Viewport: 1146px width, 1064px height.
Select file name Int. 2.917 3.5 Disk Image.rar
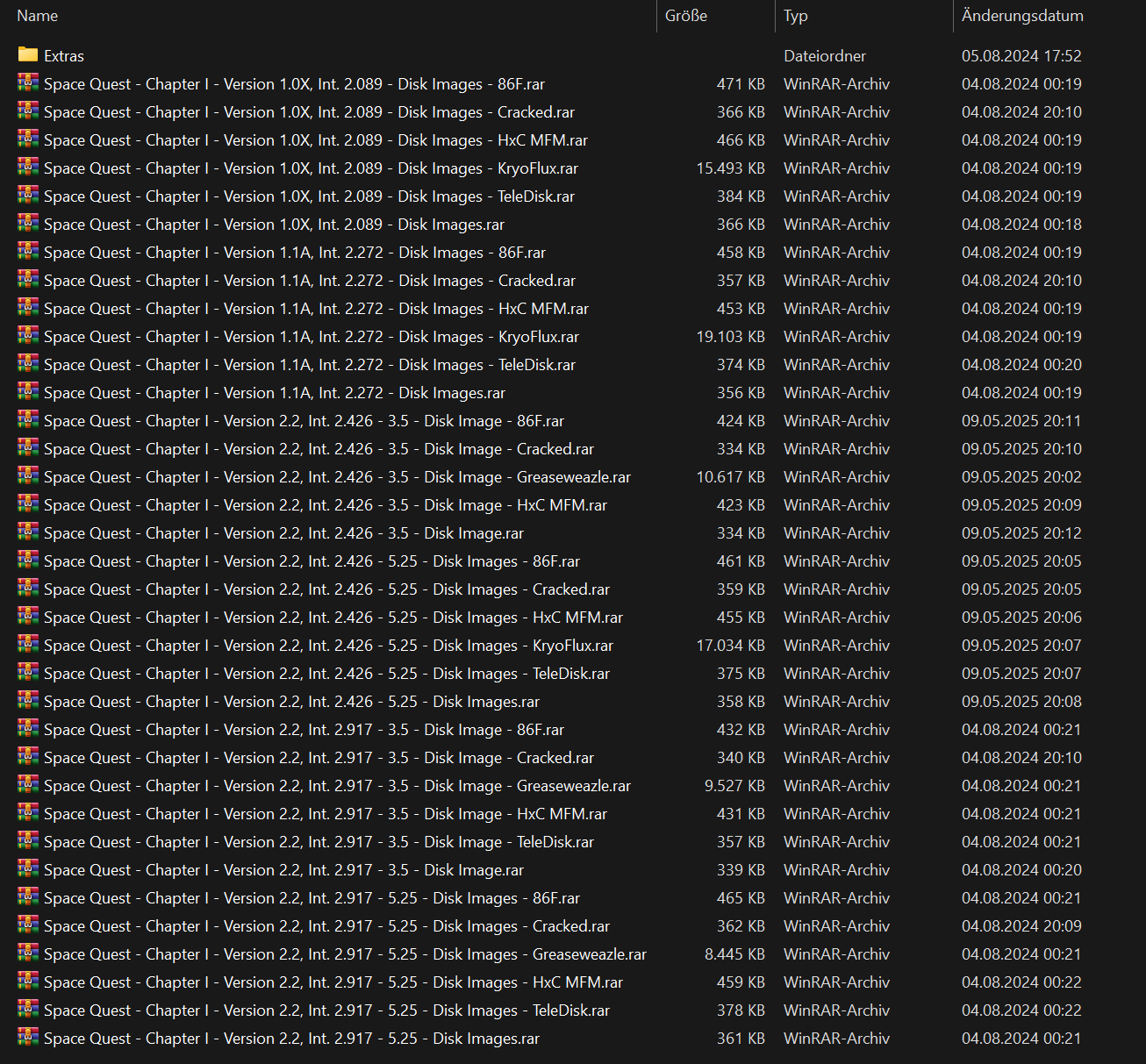coord(283,870)
